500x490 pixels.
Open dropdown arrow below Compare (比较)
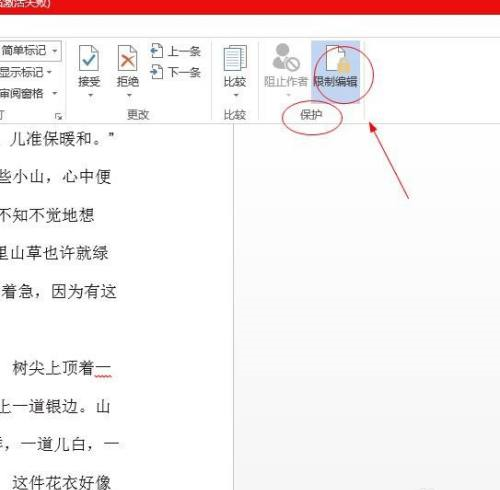click(x=236, y=96)
